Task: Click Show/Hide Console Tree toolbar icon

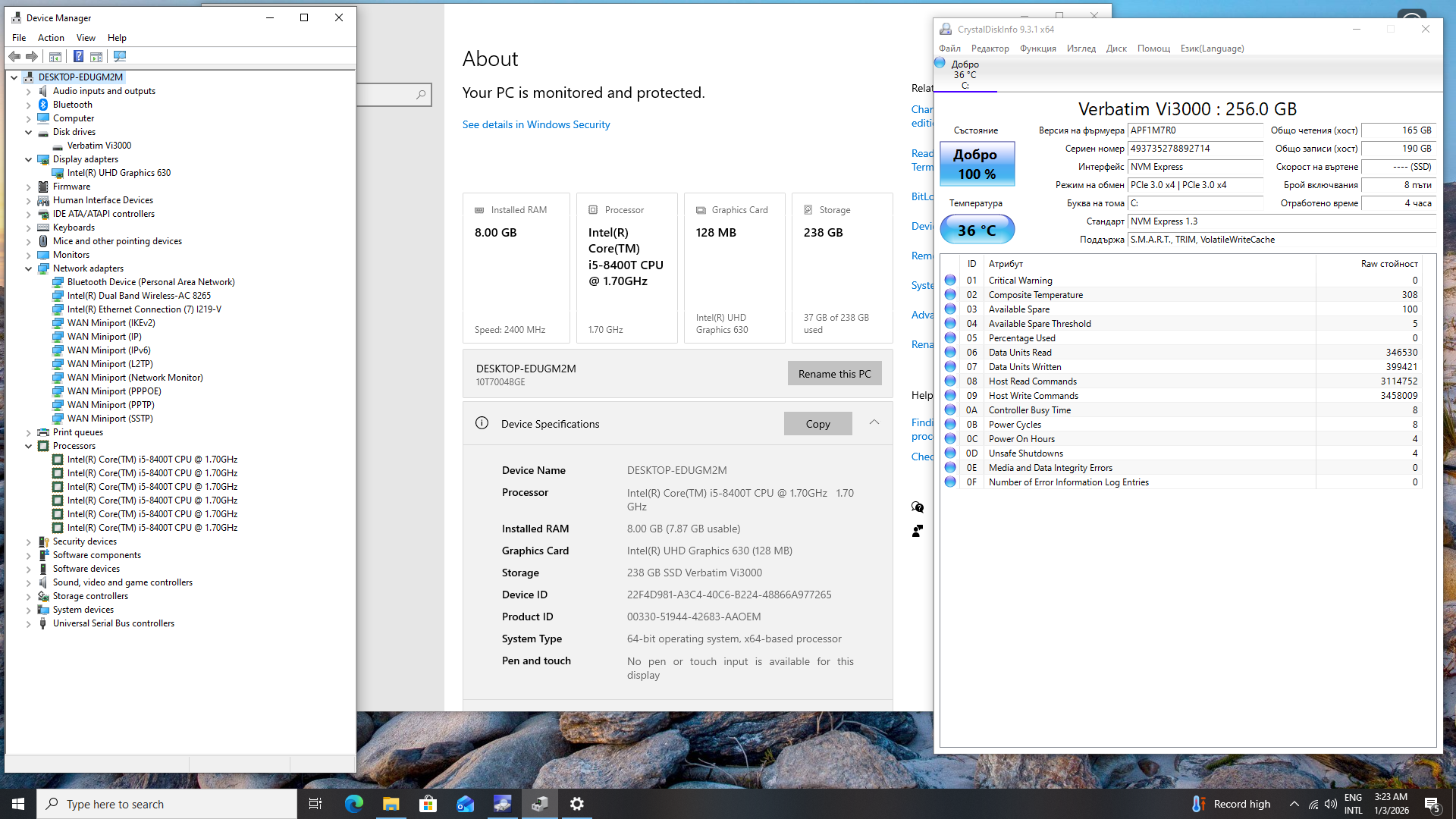Action: pos(55,56)
